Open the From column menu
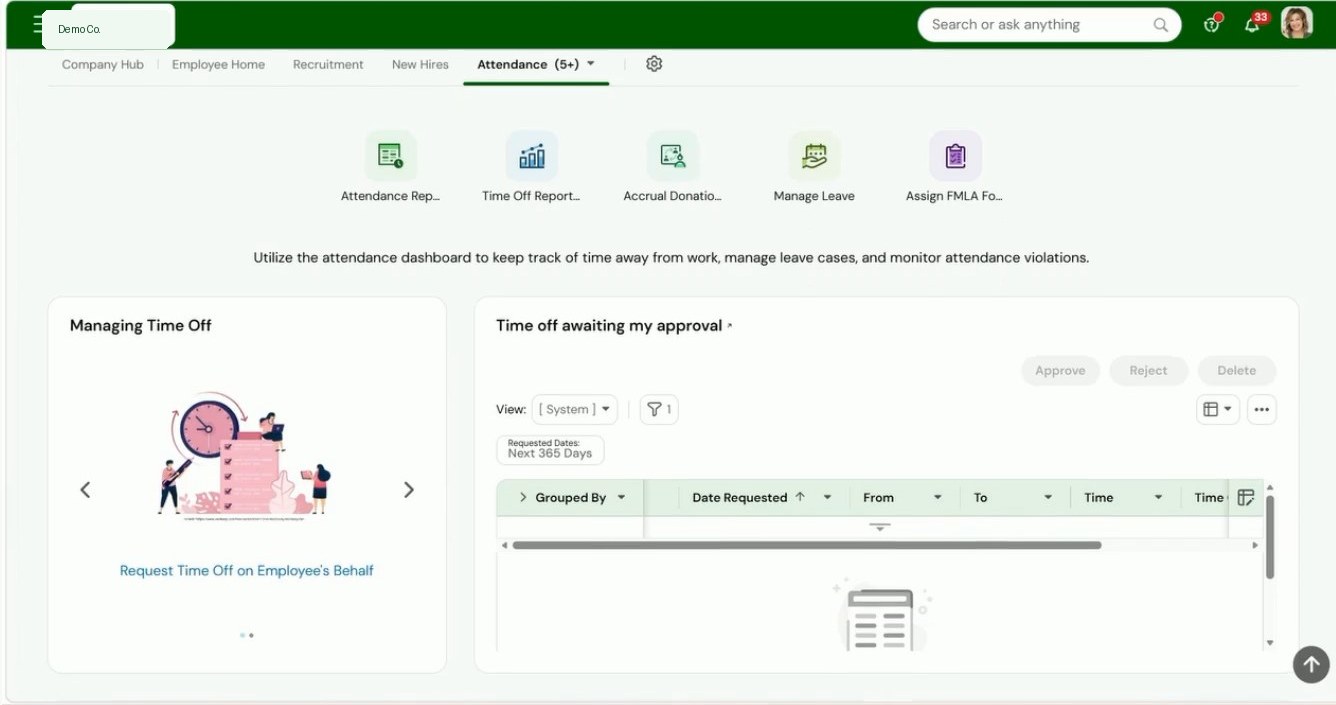Image resolution: width=1336 pixels, height=705 pixels. (x=937, y=497)
